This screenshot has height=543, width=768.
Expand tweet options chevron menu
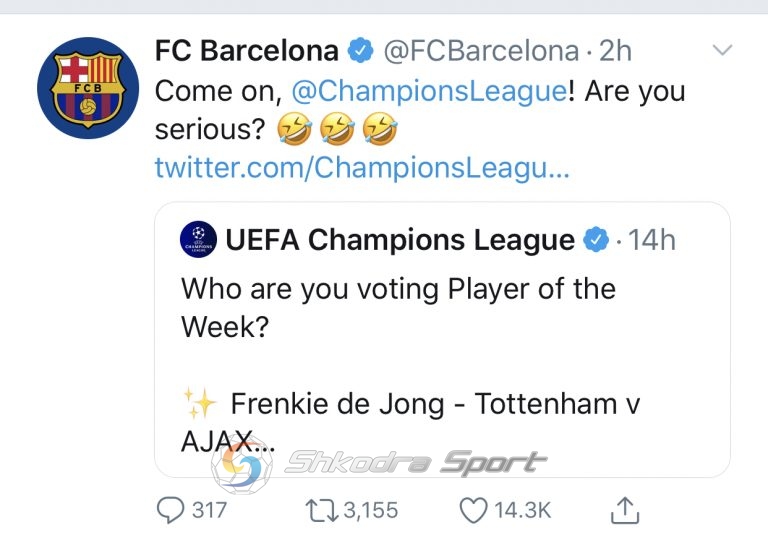tap(722, 49)
